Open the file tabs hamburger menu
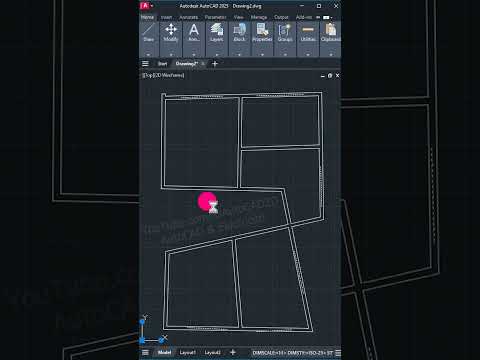 click(145, 63)
